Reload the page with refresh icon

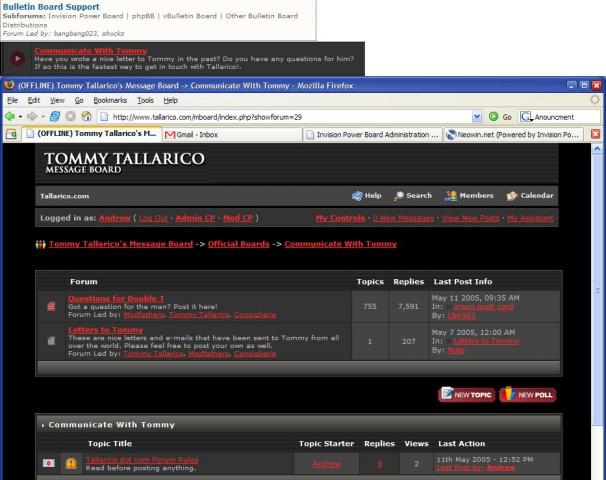[55, 116]
